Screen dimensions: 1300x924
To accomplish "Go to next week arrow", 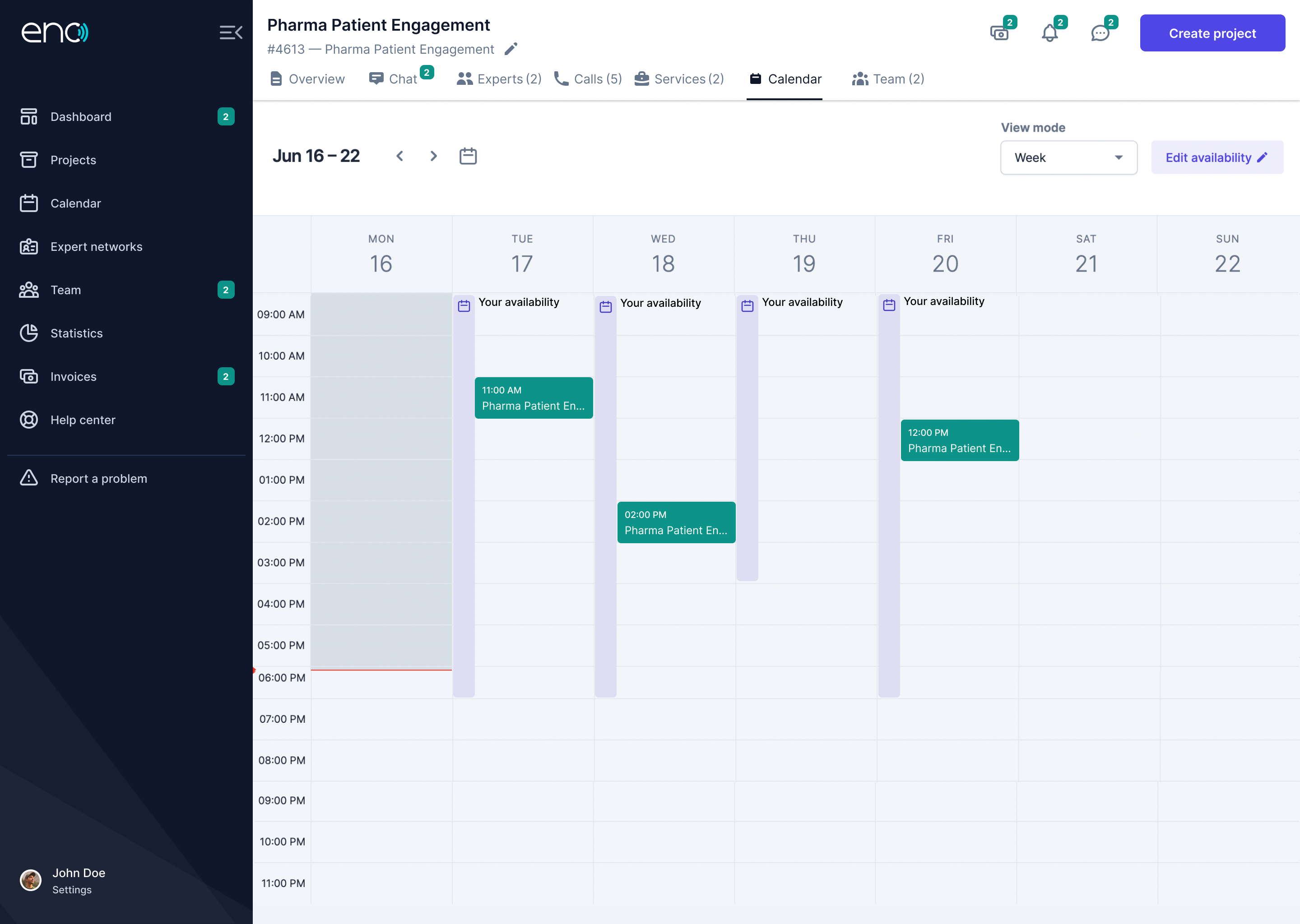I will tap(433, 156).
